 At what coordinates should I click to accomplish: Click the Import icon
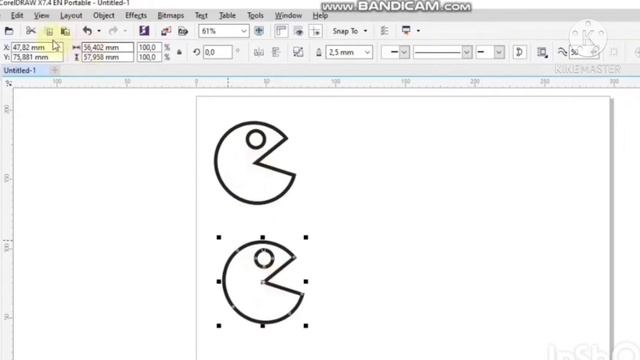166,31
